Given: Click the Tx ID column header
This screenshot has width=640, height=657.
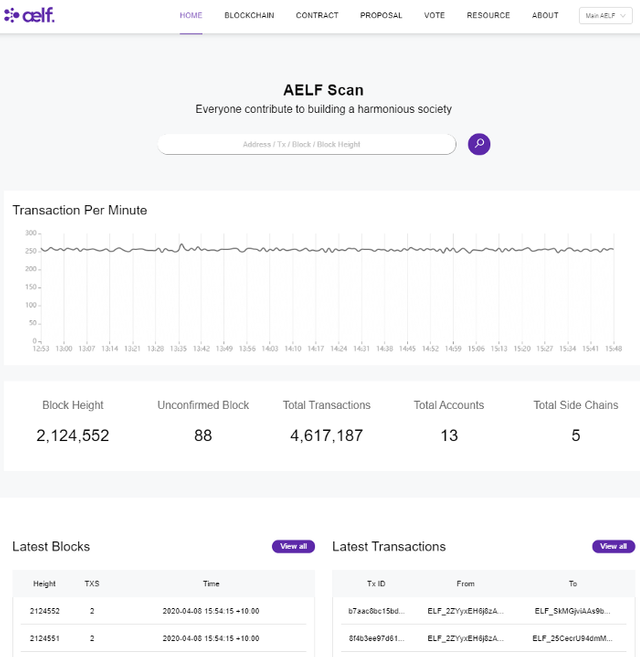Looking at the screenshot, I should click(x=376, y=584).
